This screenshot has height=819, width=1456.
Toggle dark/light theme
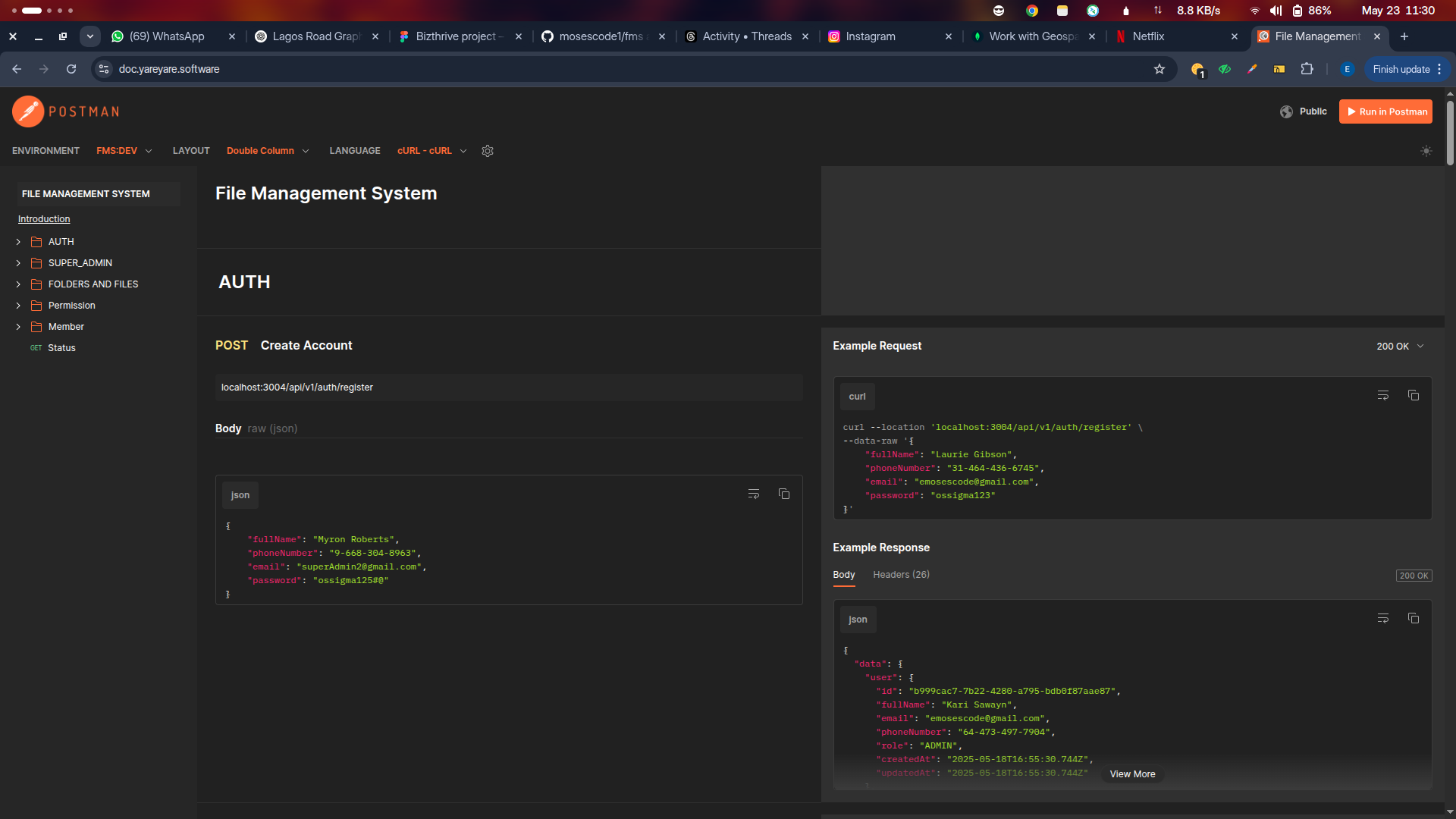pos(1426,151)
